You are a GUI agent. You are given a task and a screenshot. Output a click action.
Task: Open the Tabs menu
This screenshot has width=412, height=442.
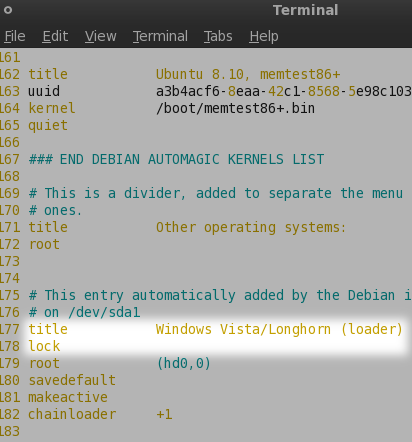click(218, 36)
